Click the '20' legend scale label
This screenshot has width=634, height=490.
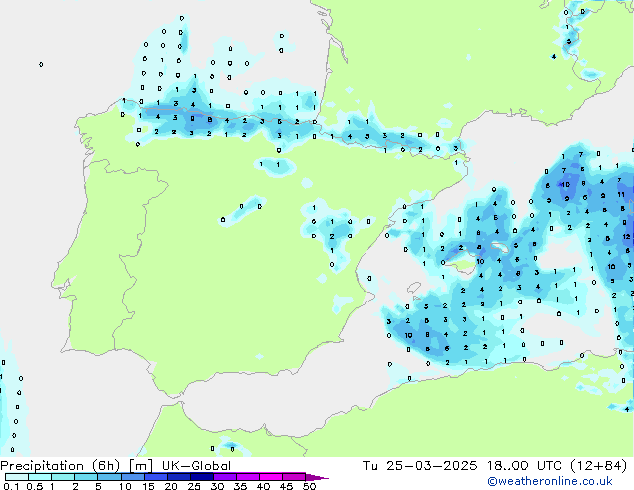pos(171,486)
